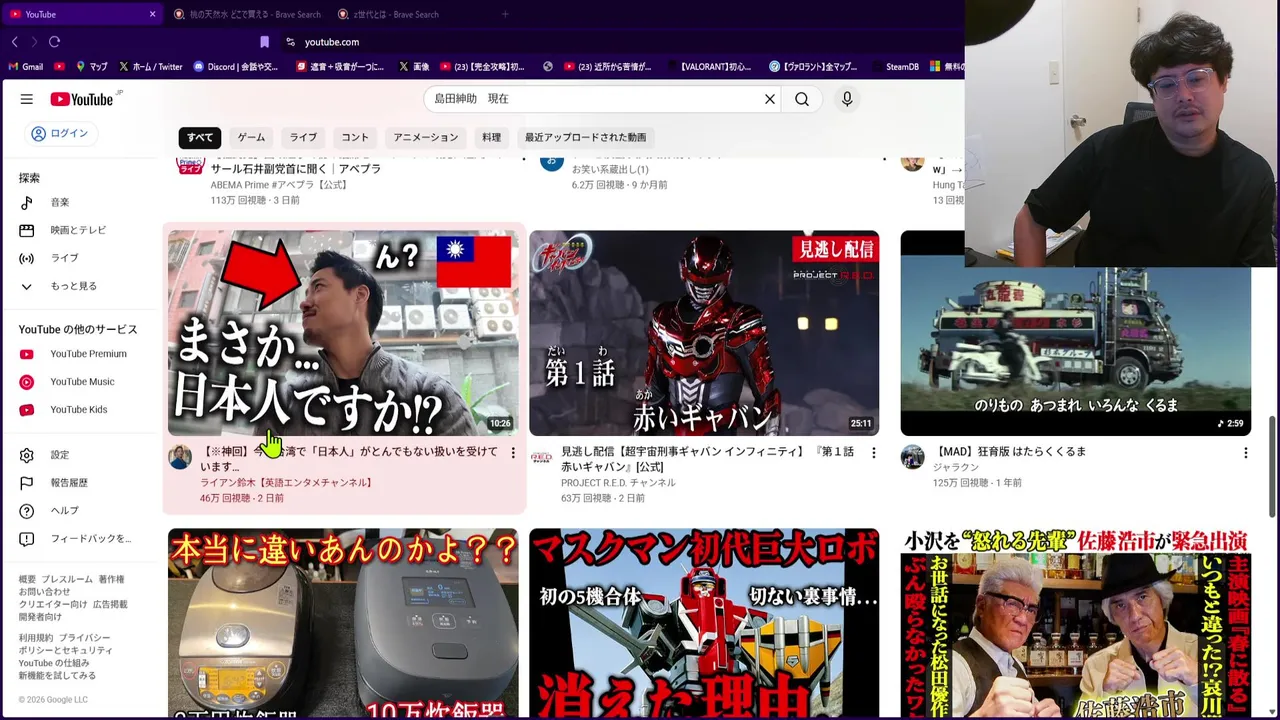Visit PROJECT R.E.D. チャンネル link

[618, 483]
